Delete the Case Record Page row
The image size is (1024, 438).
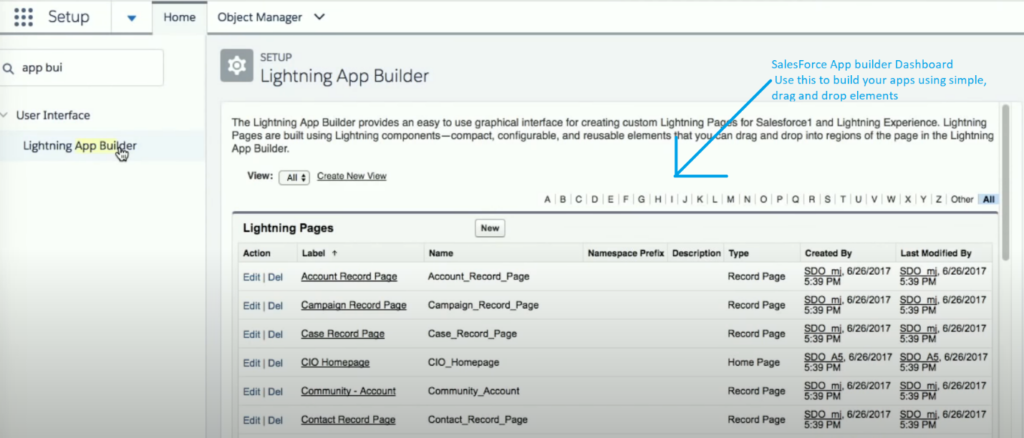(x=276, y=334)
